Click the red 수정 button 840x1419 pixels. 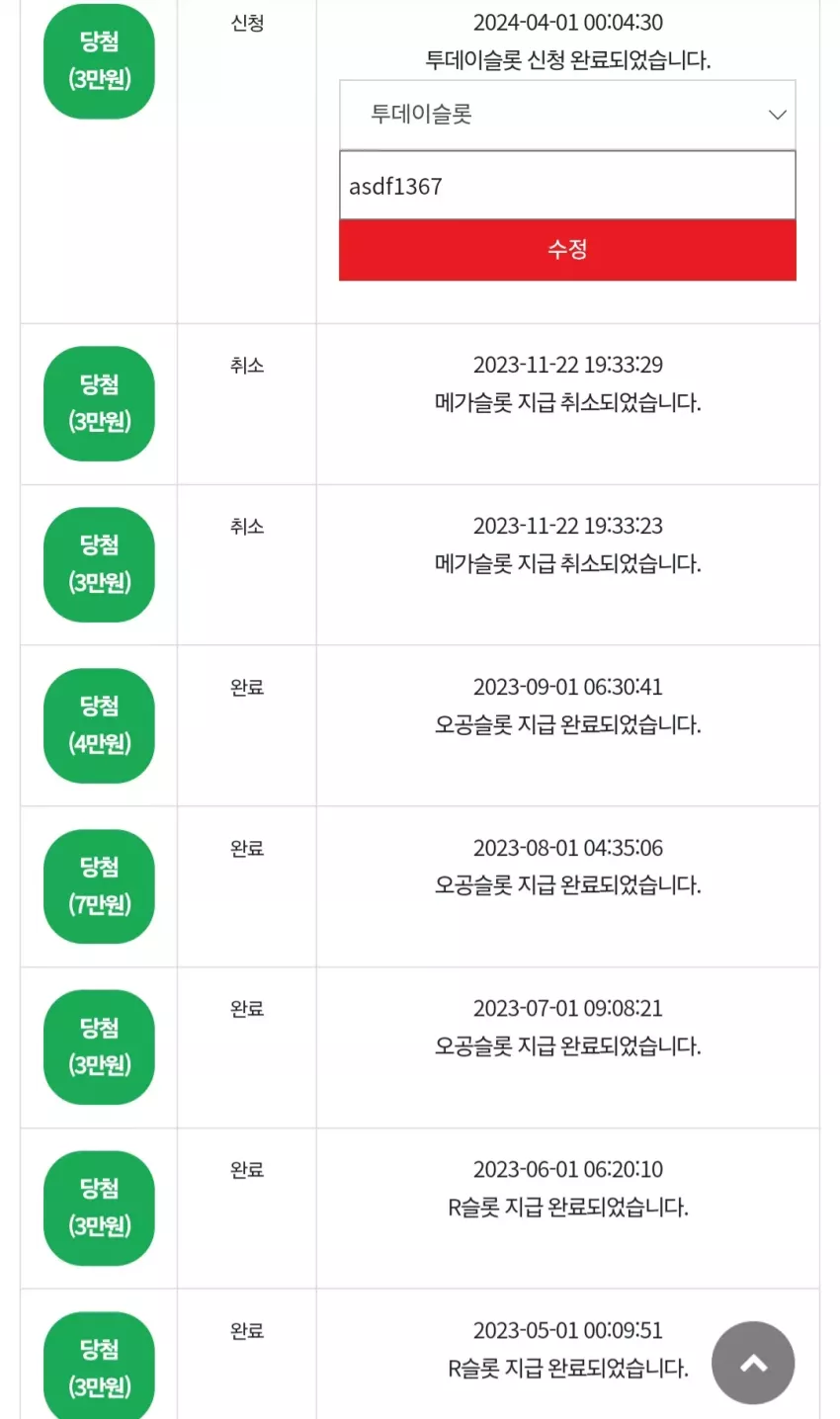[567, 250]
